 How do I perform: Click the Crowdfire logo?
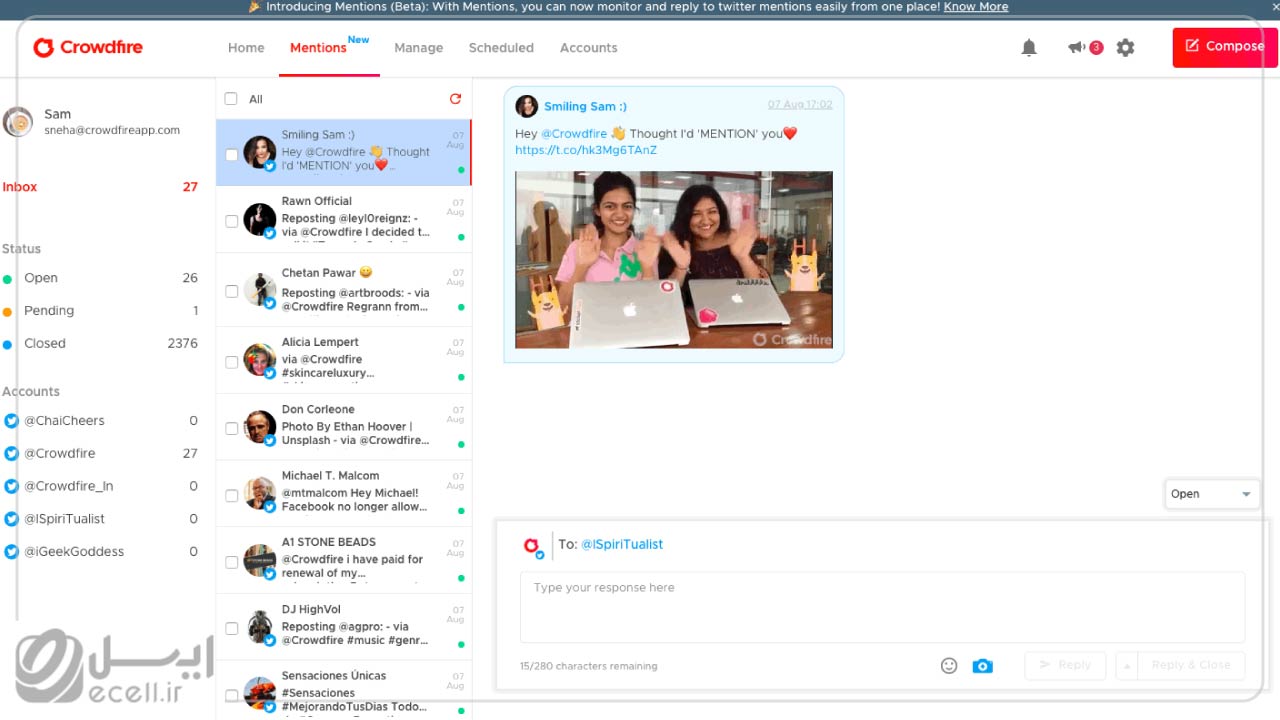click(88, 47)
